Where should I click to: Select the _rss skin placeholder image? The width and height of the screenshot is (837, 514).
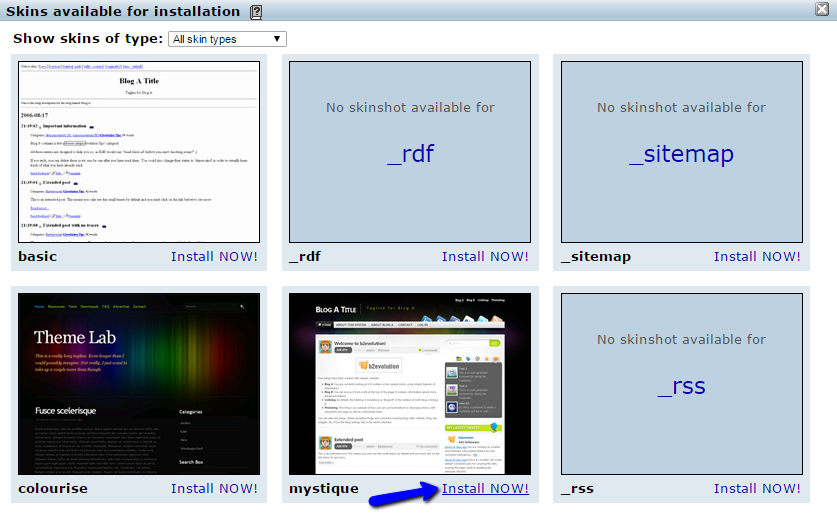[681, 384]
